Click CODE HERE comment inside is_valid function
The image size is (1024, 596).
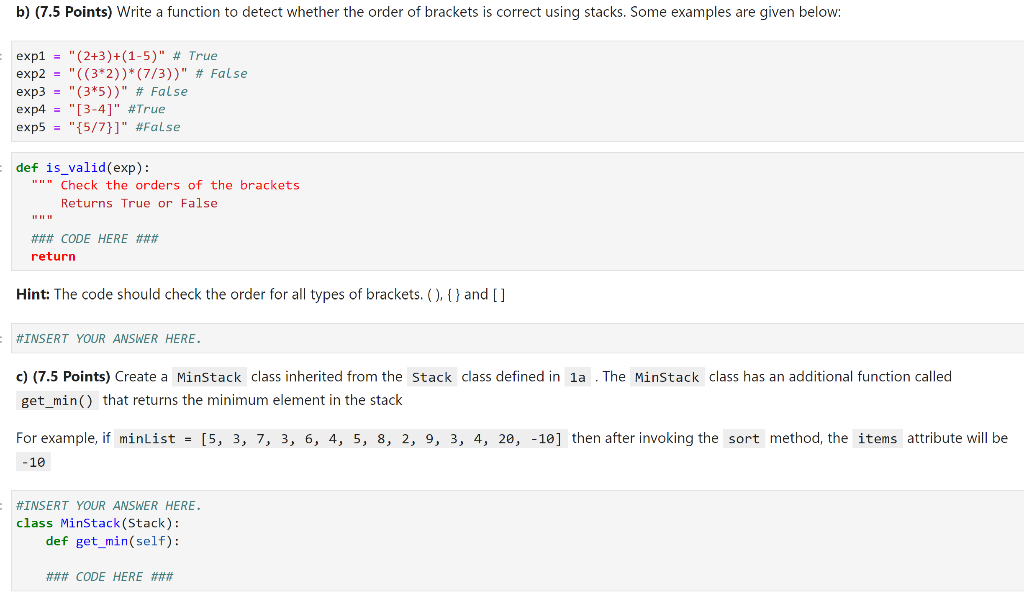95,239
